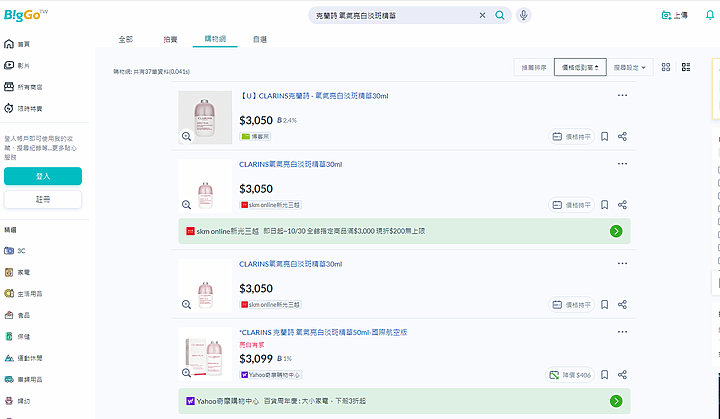
Task: Open the 生活用品 daily goods category
Action: pyautogui.click(x=23, y=294)
